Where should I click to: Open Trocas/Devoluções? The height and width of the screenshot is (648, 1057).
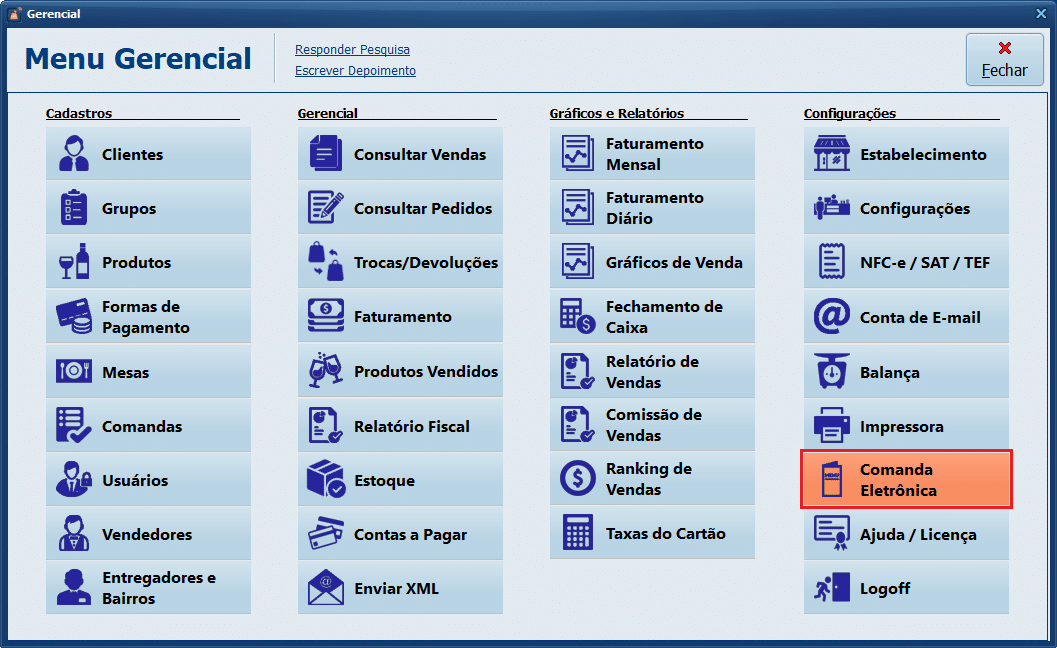pyautogui.click(x=400, y=263)
